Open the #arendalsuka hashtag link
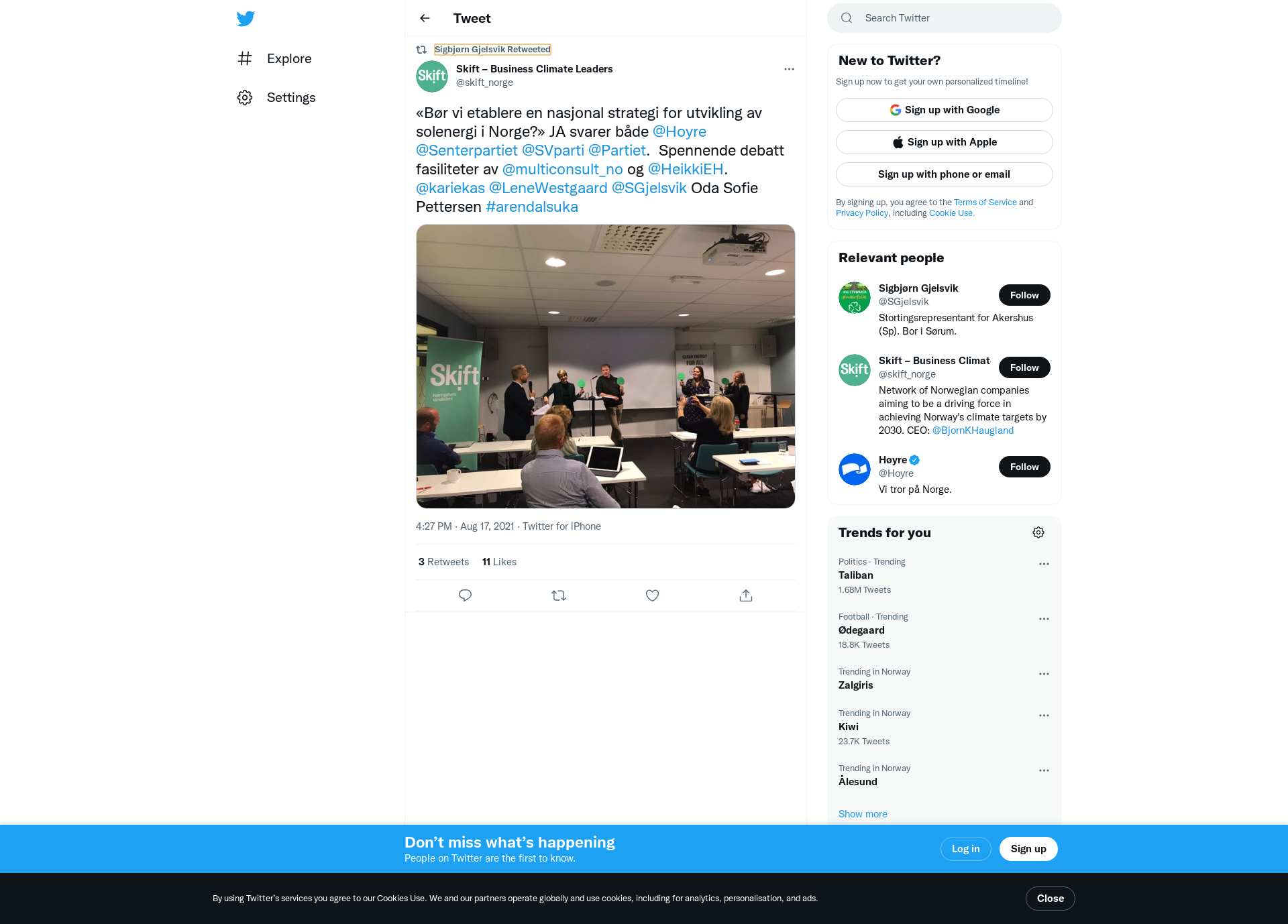Image resolution: width=1288 pixels, height=924 pixels. click(532, 207)
